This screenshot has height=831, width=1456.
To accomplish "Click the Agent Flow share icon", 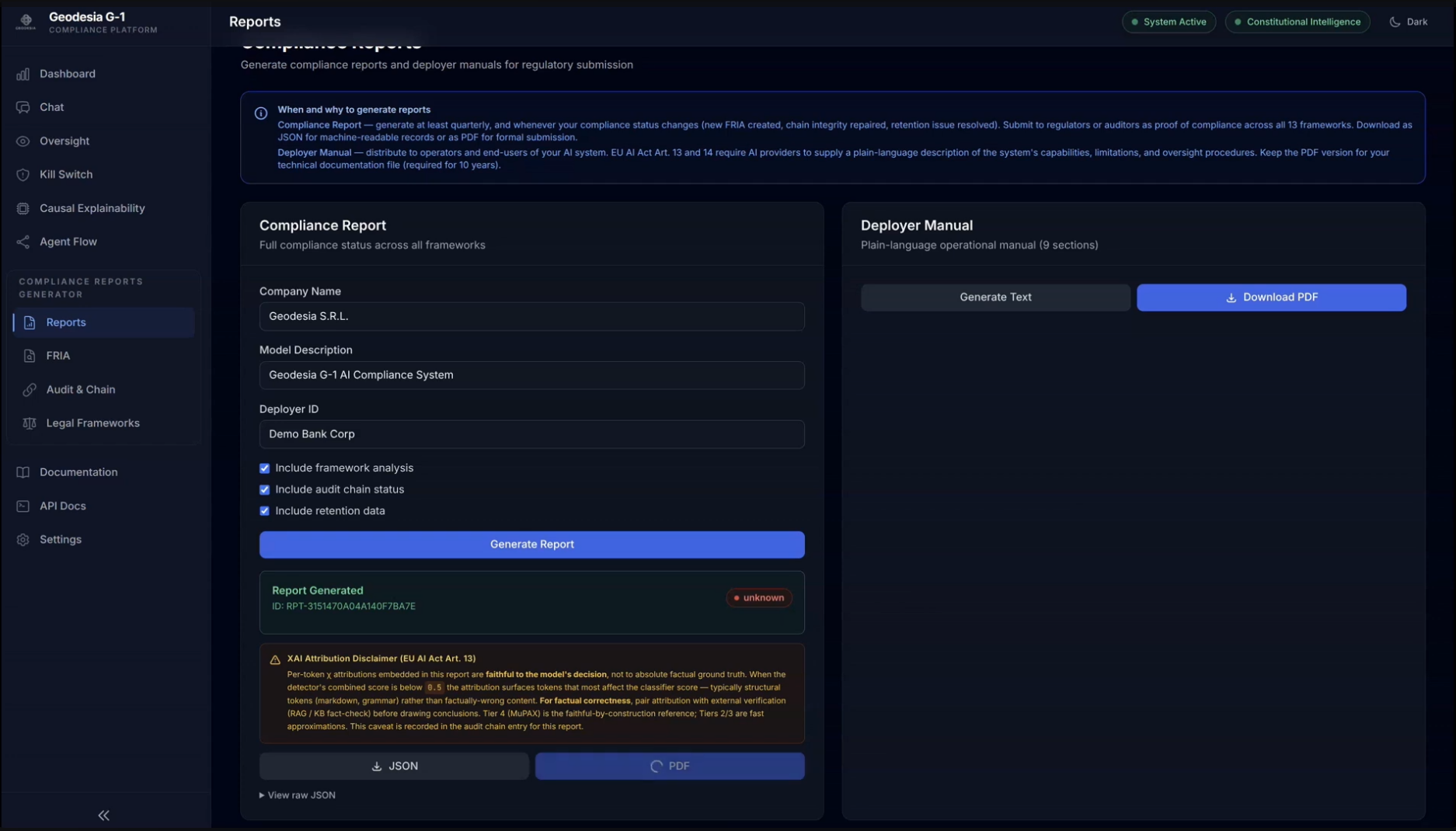I will (x=23, y=242).
